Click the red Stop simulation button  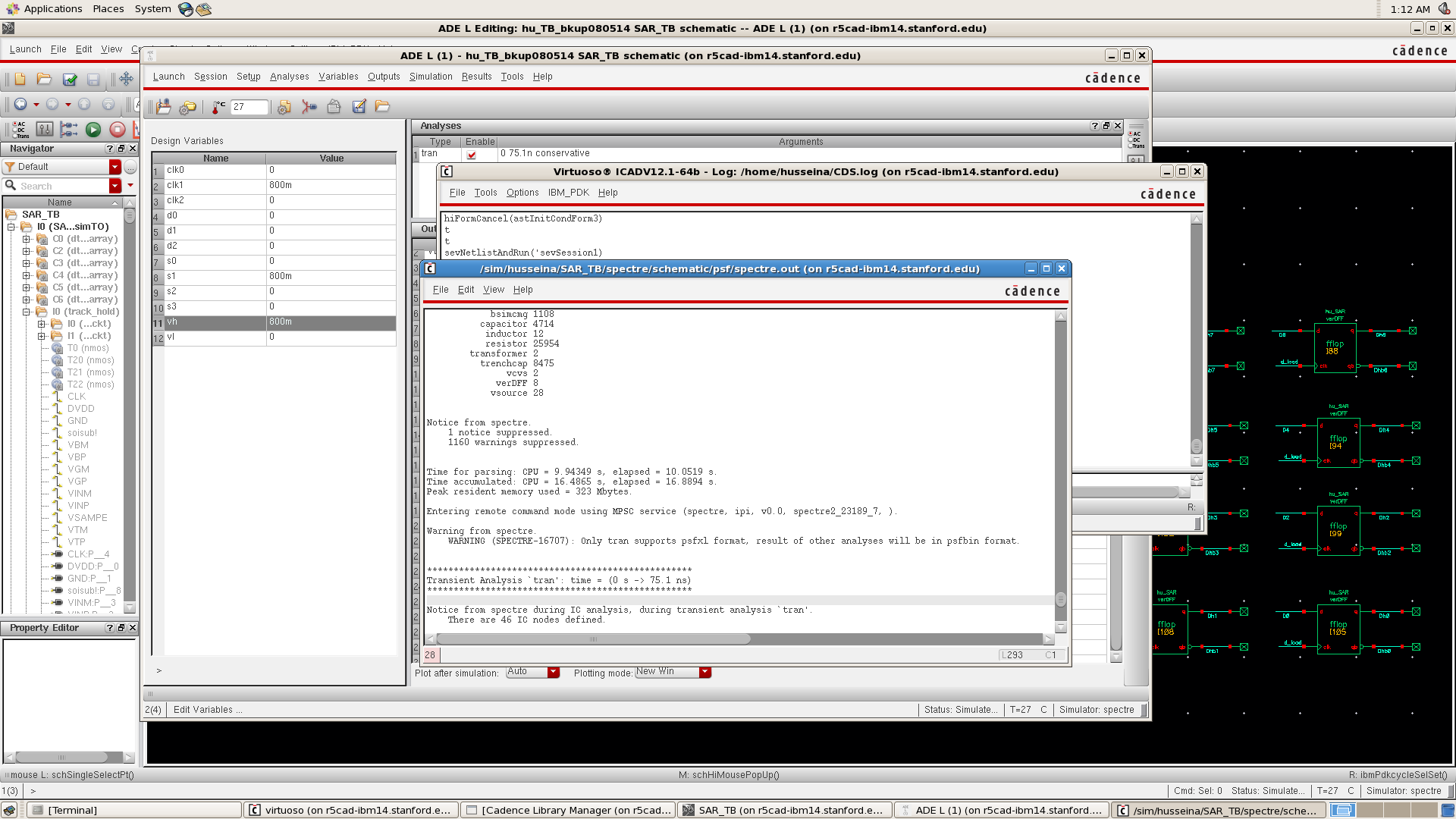click(x=118, y=130)
